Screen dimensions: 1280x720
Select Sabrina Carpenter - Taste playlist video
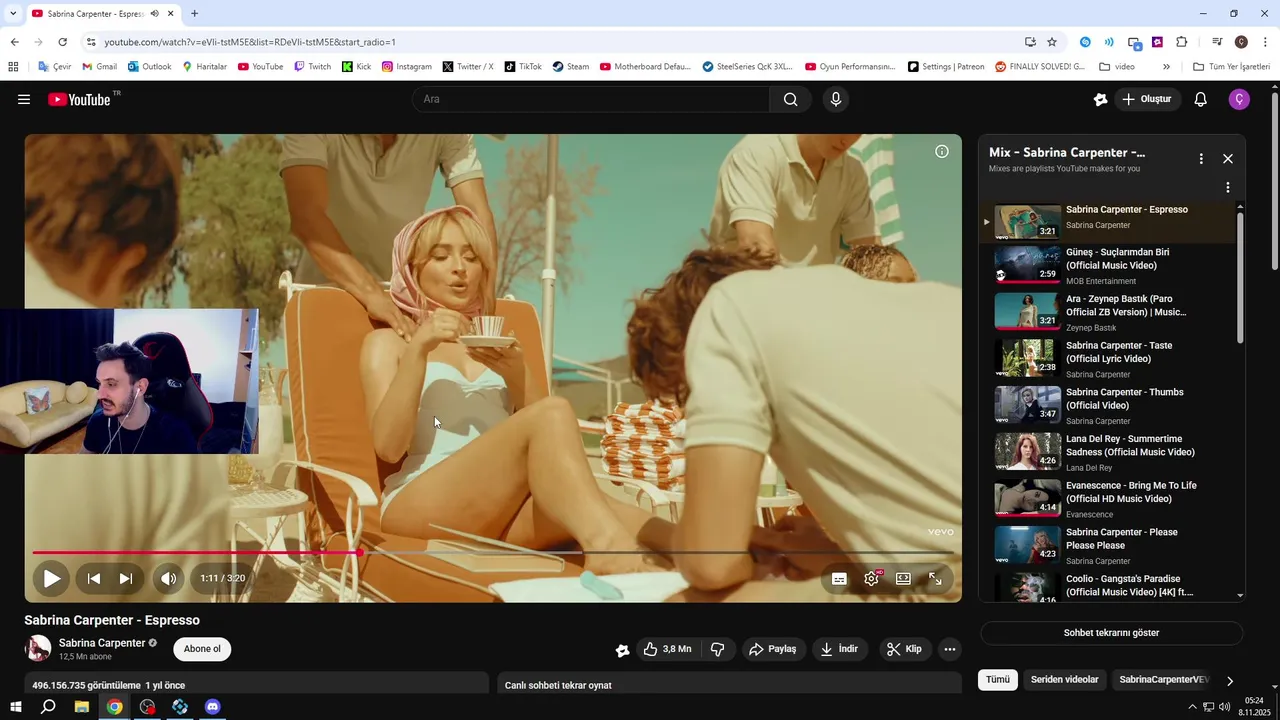pos(1110,359)
